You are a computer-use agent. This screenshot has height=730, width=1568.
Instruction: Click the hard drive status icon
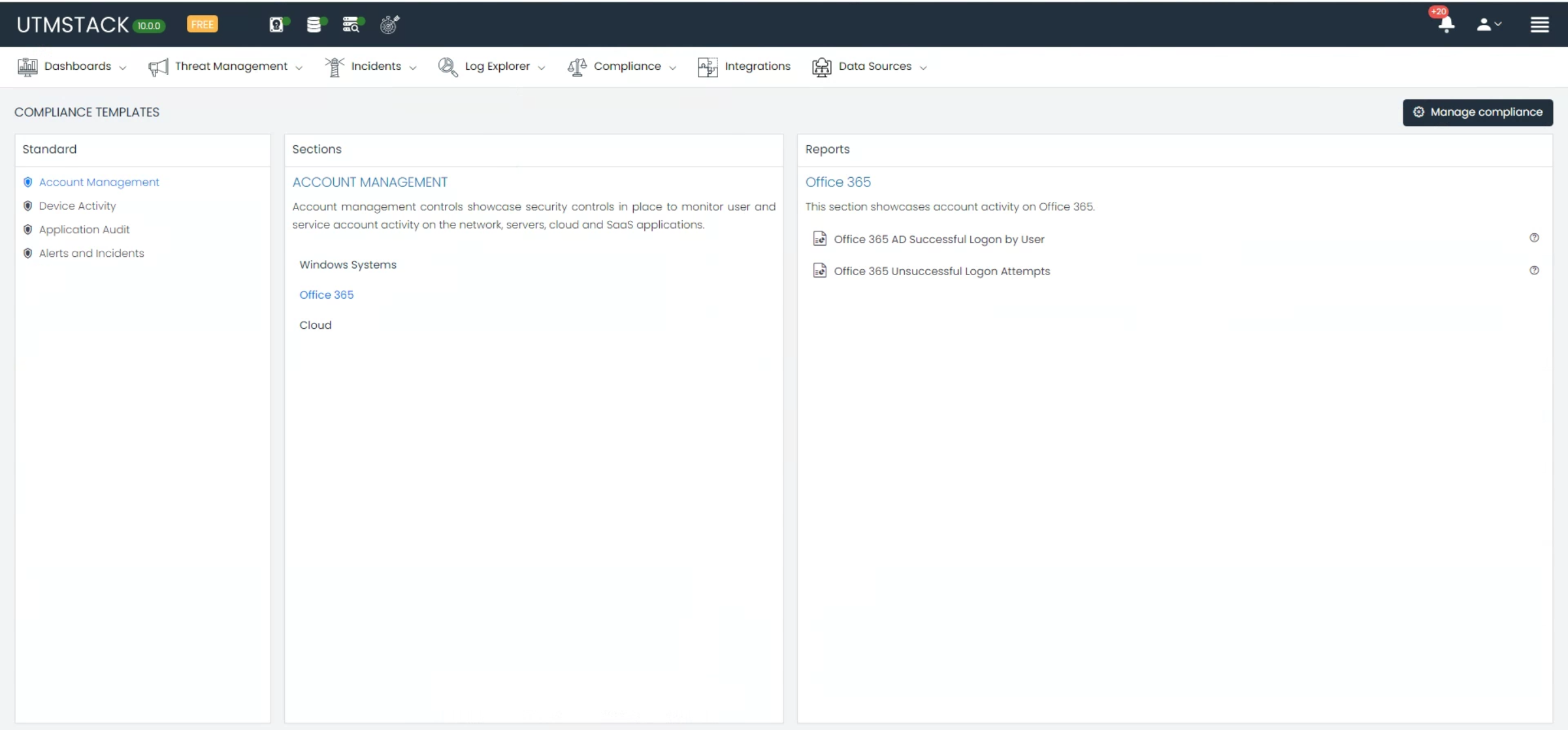coord(278,25)
